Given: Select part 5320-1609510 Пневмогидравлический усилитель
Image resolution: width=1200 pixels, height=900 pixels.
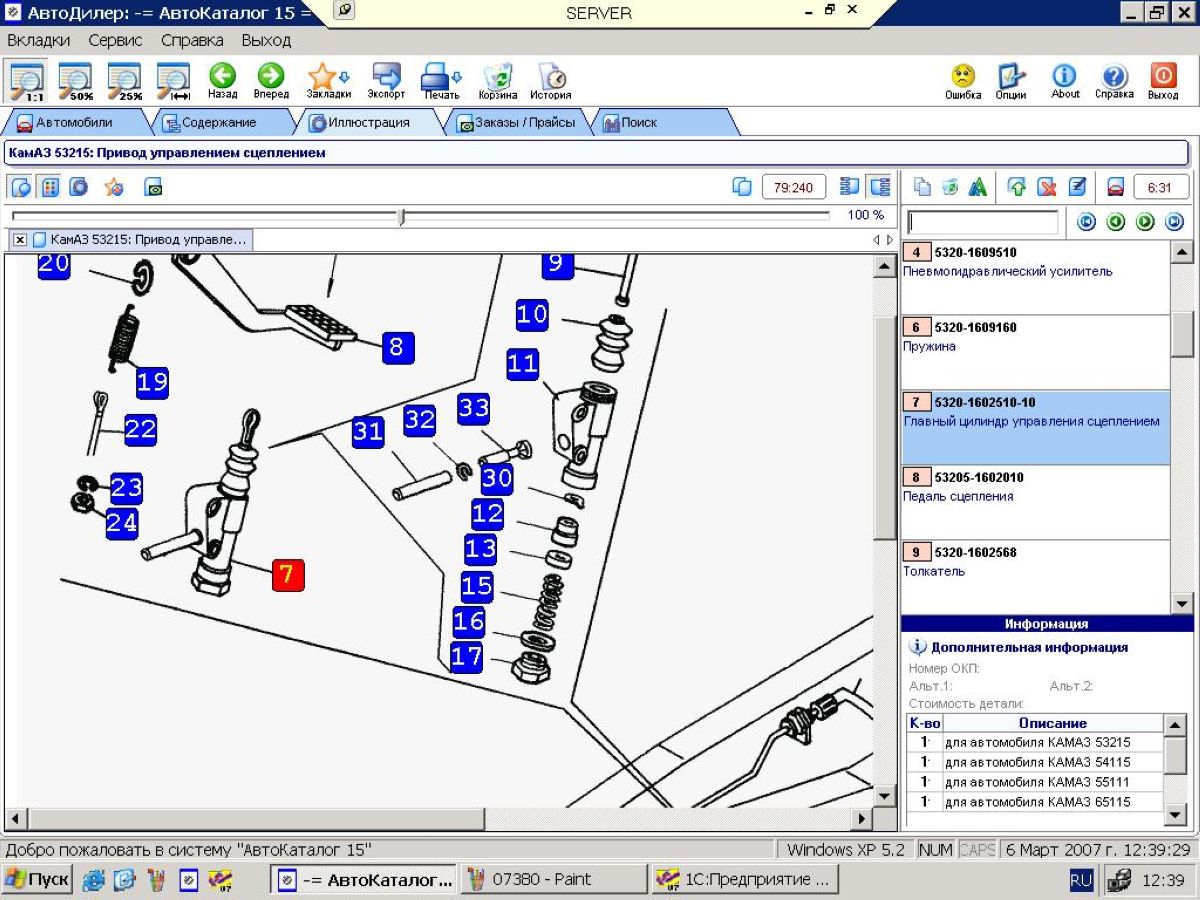Looking at the screenshot, I should point(1035,278).
